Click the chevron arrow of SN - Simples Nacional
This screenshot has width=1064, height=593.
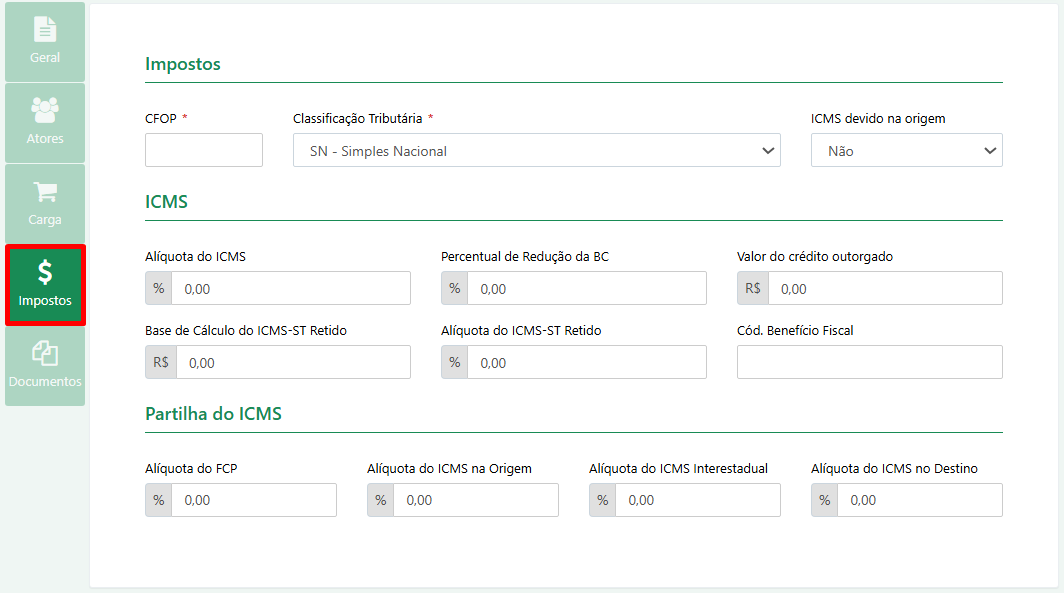pyautogui.click(x=768, y=151)
